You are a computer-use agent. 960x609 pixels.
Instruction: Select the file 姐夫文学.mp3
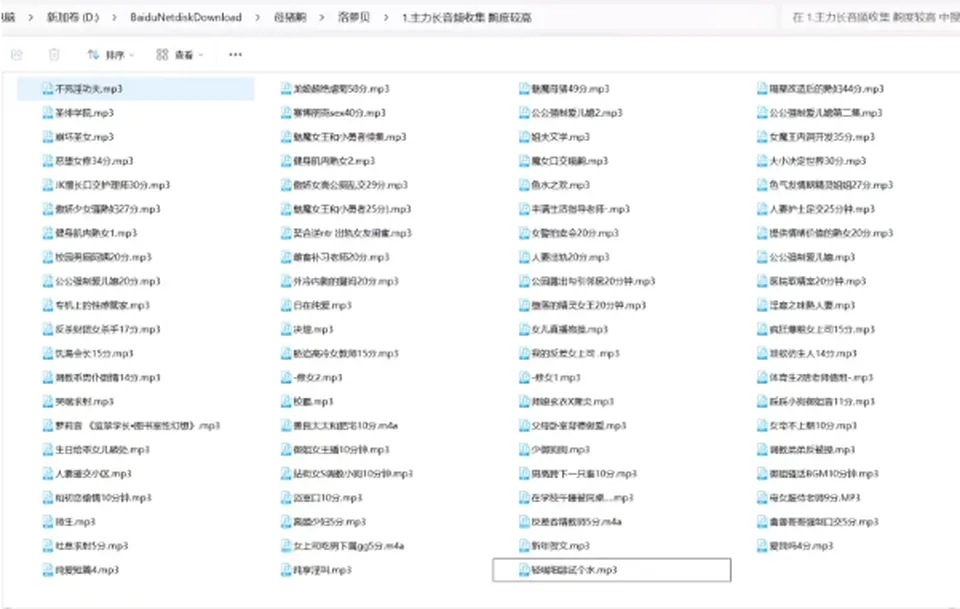555,137
